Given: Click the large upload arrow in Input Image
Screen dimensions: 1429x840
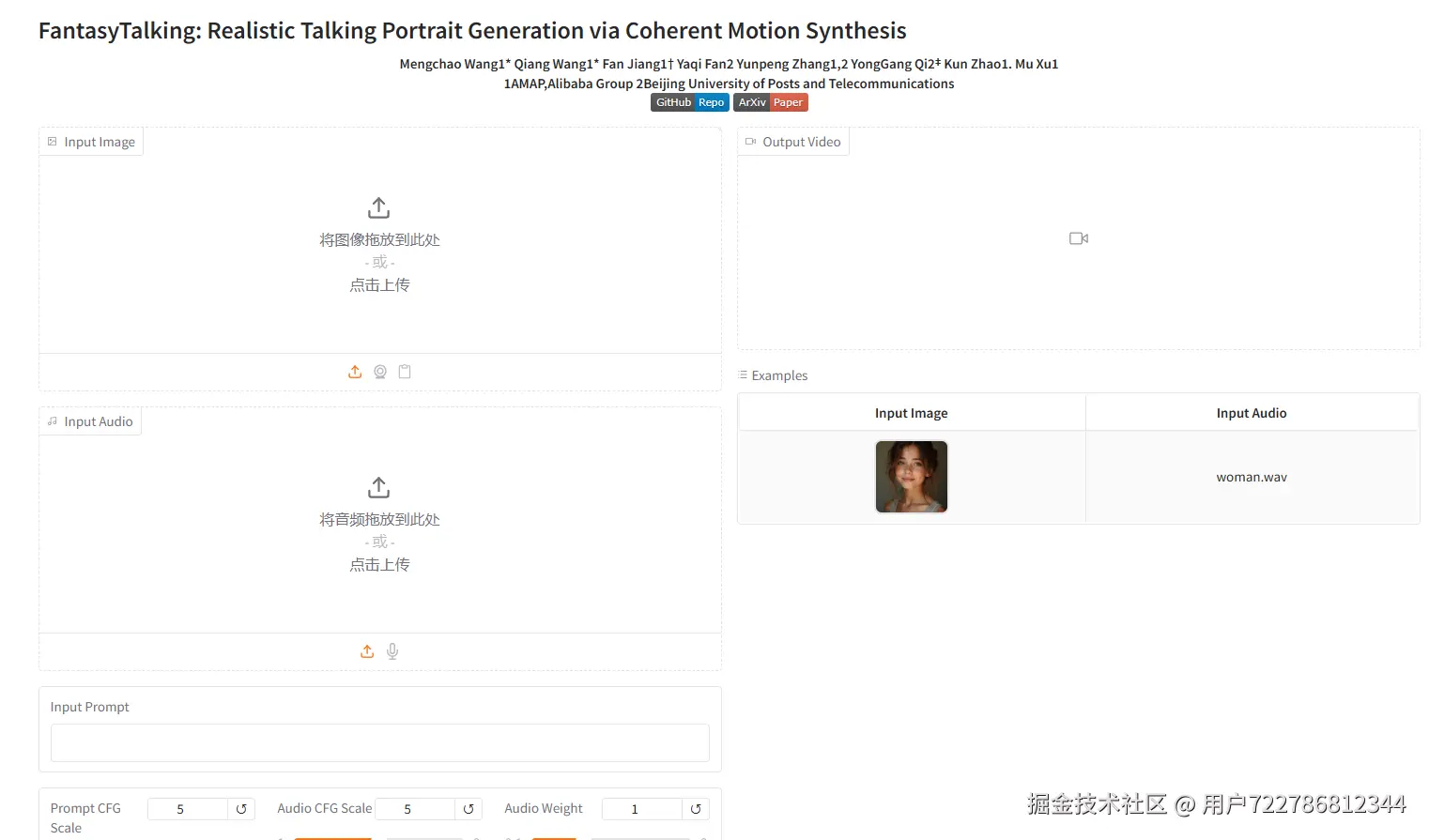Looking at the screenshot, I should (379, 207).
